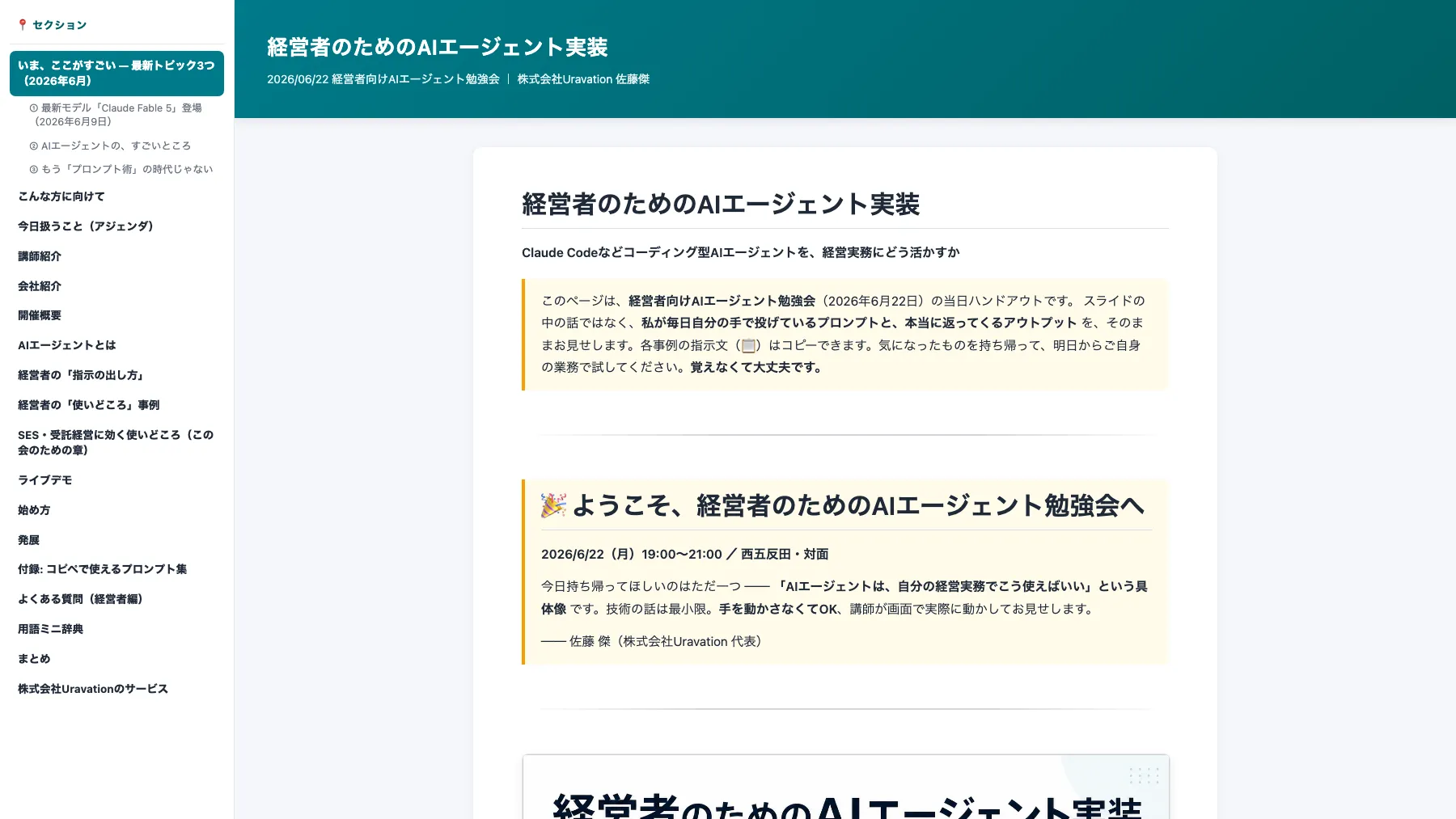Viewport: 1456px width, 819px height.
Task: Open the highlighted いま、ここがすごい section
Action: (x=116, y=74)
